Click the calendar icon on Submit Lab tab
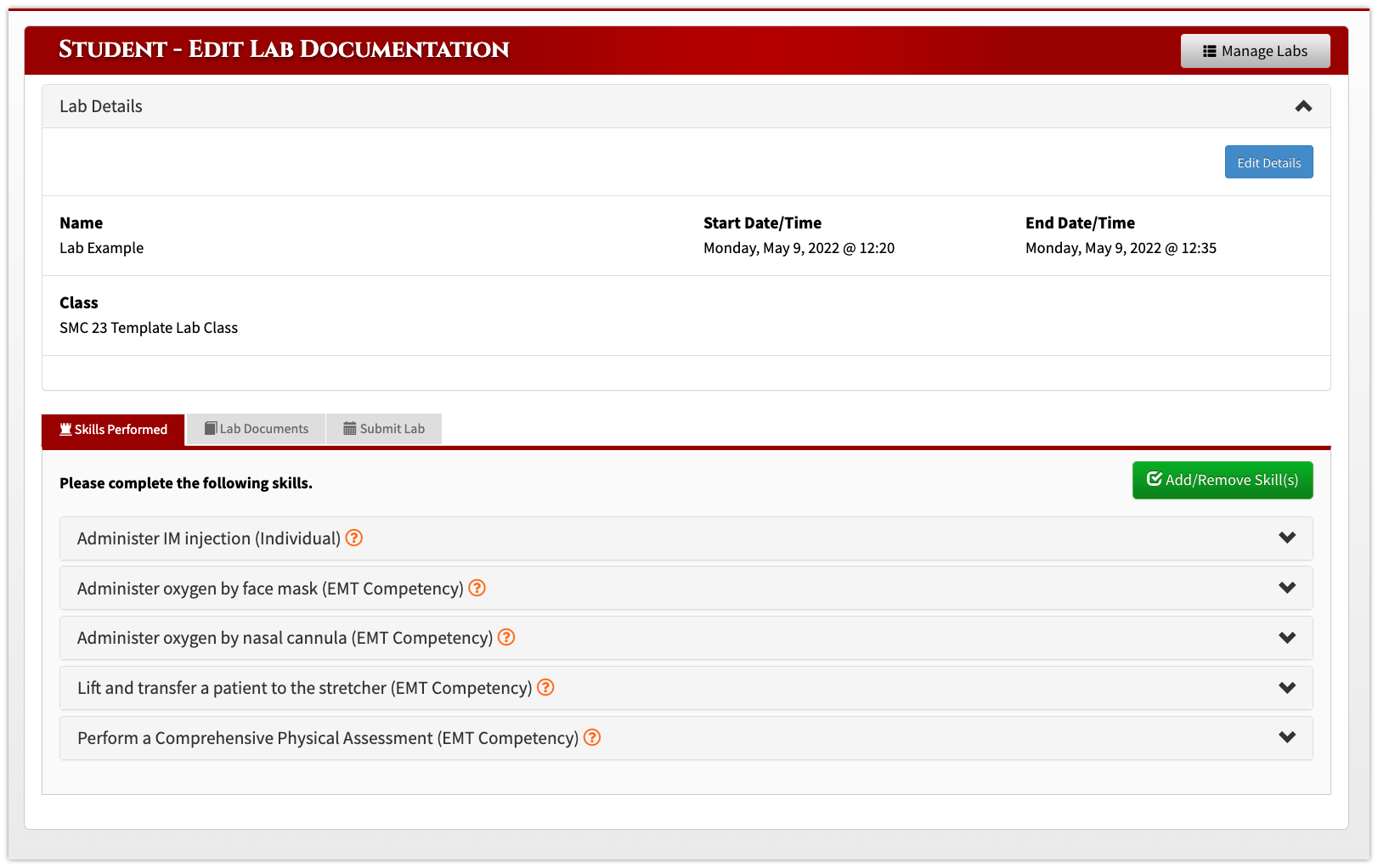The width and height of the screenshot is (1378, 868). (x=348, y=428)
